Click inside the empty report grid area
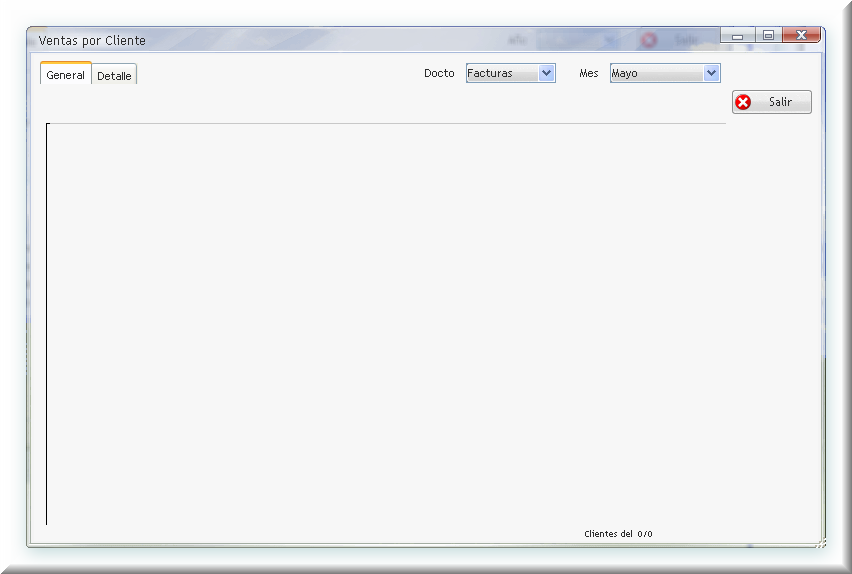This screenshot has width=852, height=574. coord(385,320)
